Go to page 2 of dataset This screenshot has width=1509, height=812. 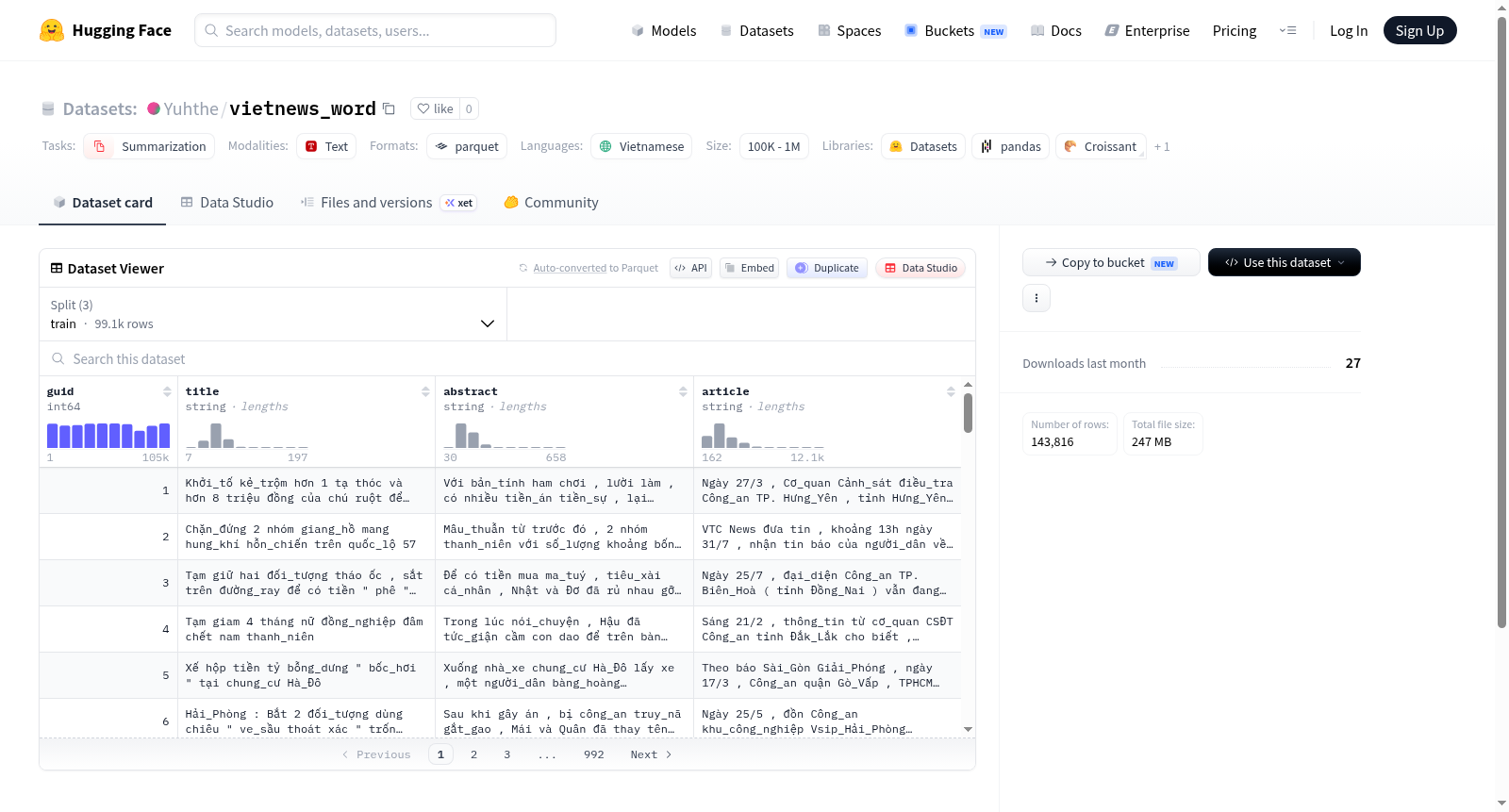point(473,754)
